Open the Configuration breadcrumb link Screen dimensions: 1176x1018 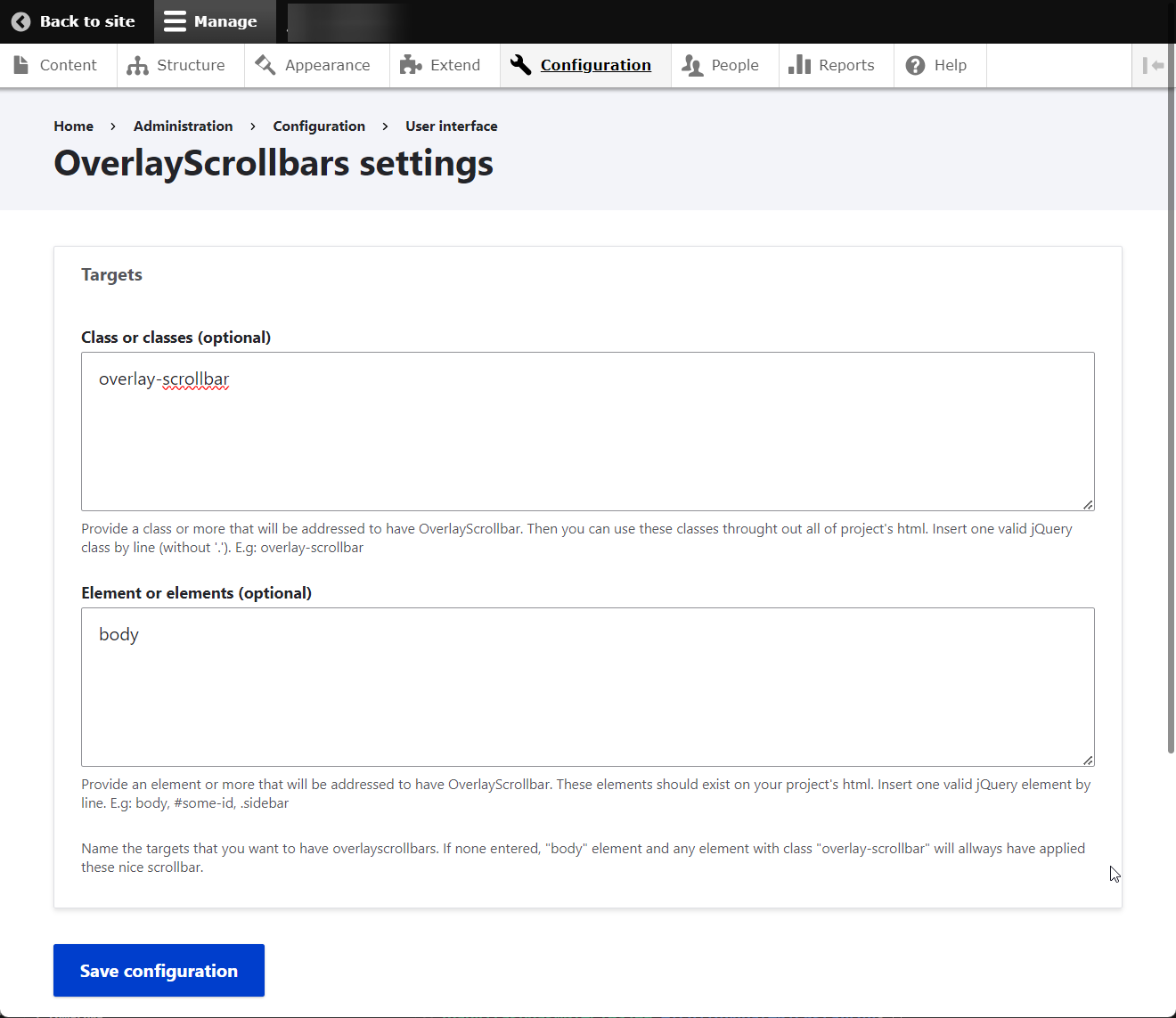pos(319,126)
